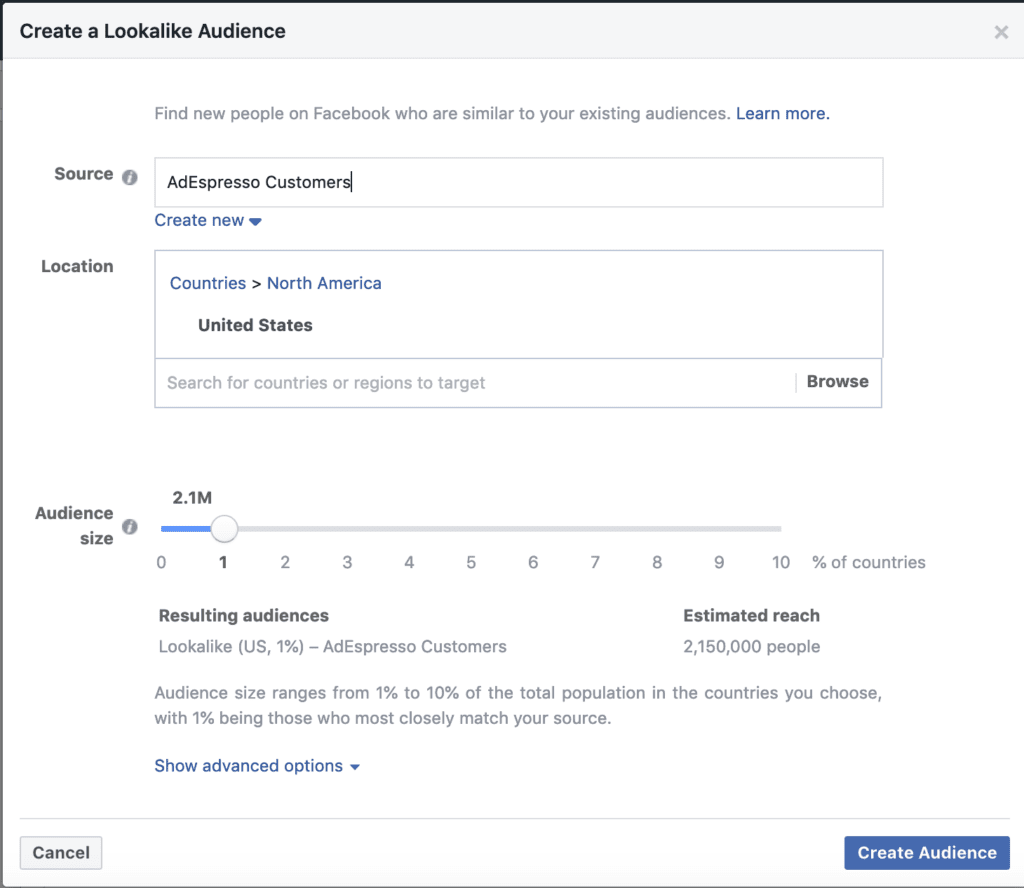1024x888 pixels.
Task: Select the 5 percent mark on the scale
Action: 471,562
